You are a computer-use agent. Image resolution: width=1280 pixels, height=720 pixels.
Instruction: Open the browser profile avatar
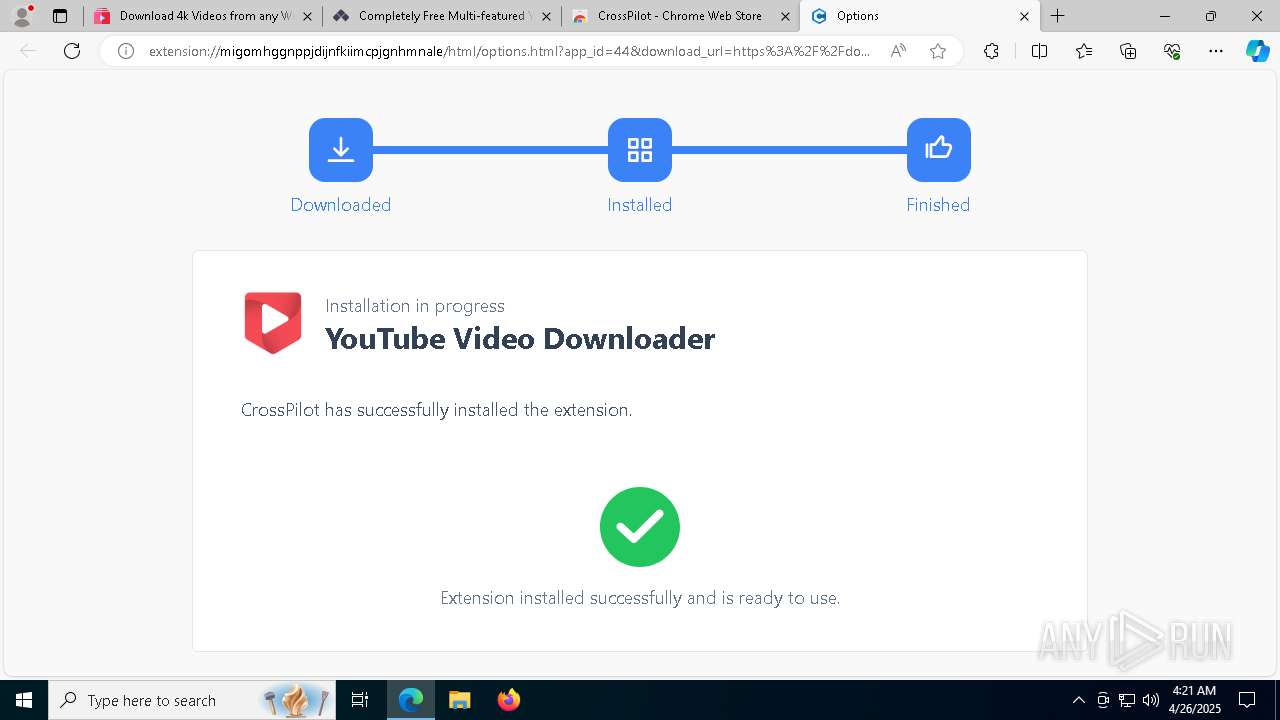22,16
